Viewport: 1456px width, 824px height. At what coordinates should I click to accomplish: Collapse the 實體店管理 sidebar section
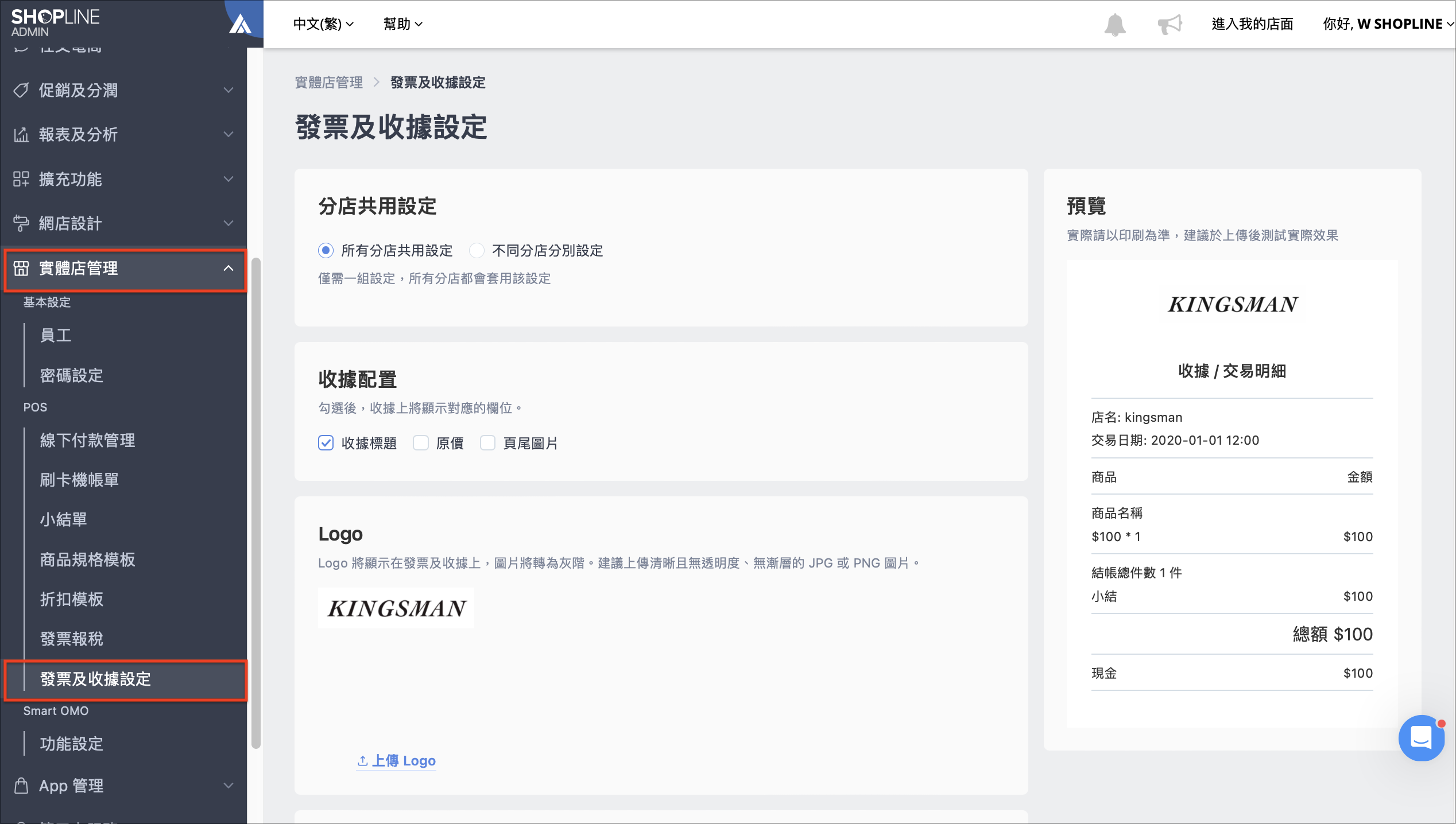125,269
